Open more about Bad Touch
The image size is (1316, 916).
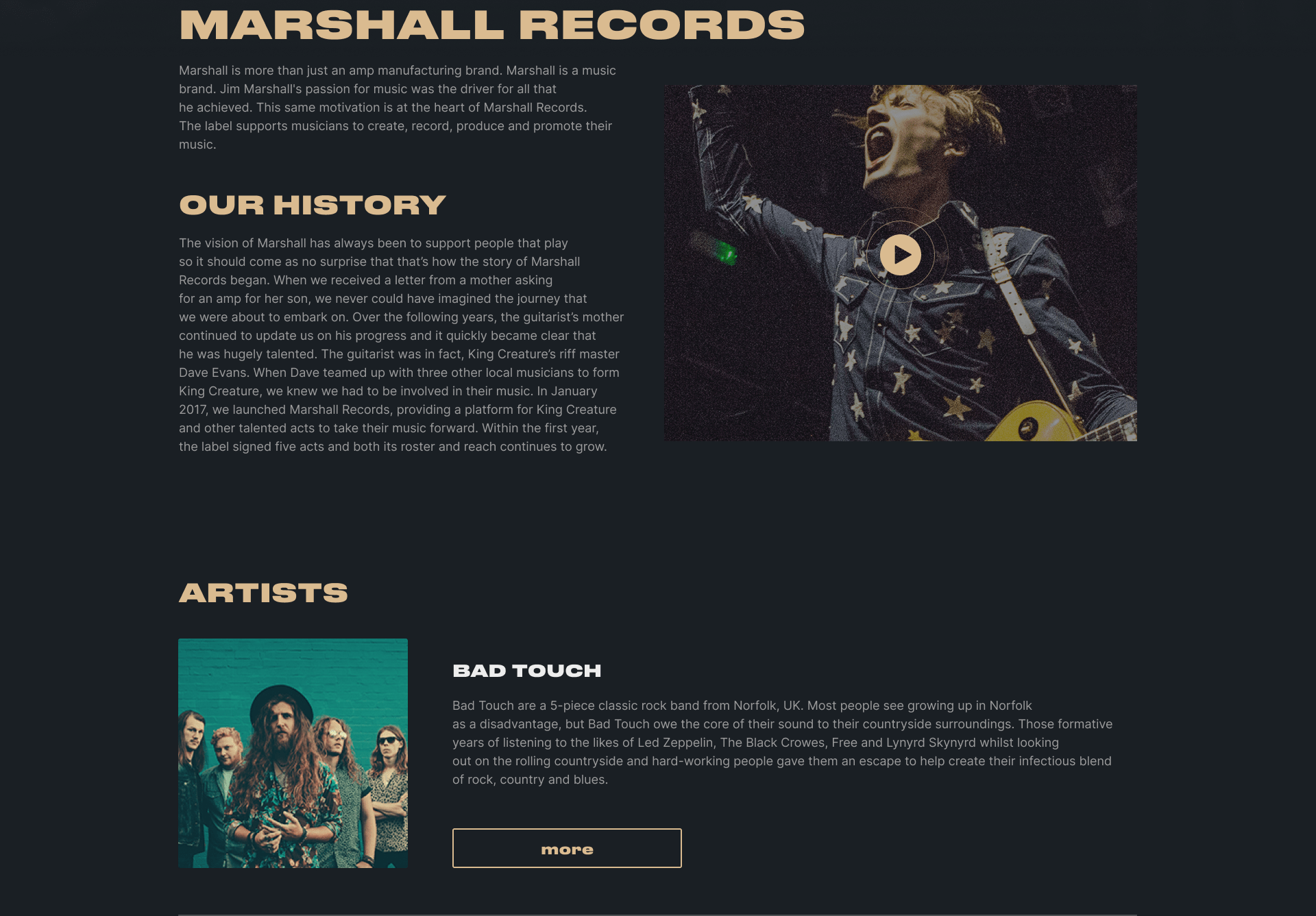tap(567, 848)
